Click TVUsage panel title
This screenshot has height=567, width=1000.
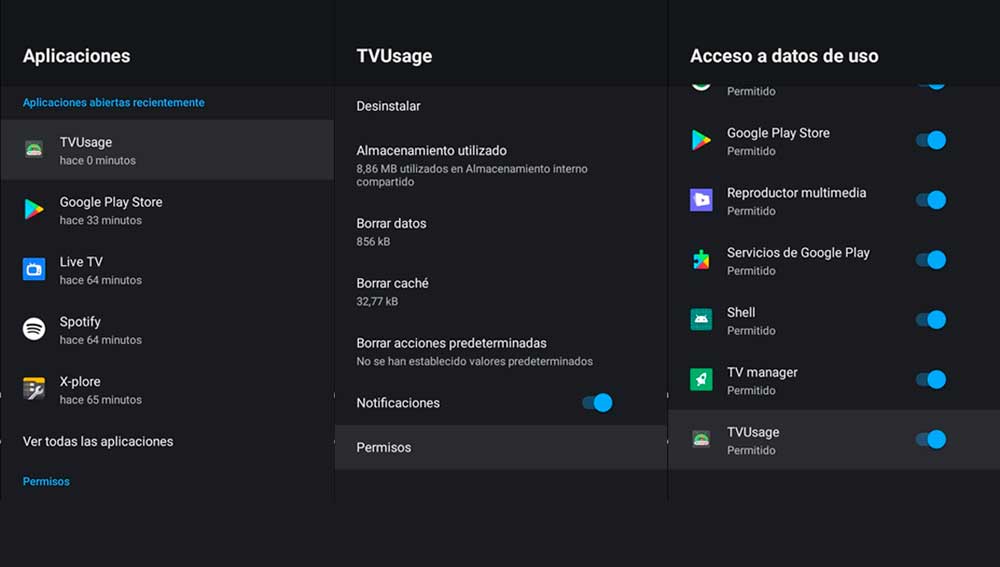tap(394, 55)
